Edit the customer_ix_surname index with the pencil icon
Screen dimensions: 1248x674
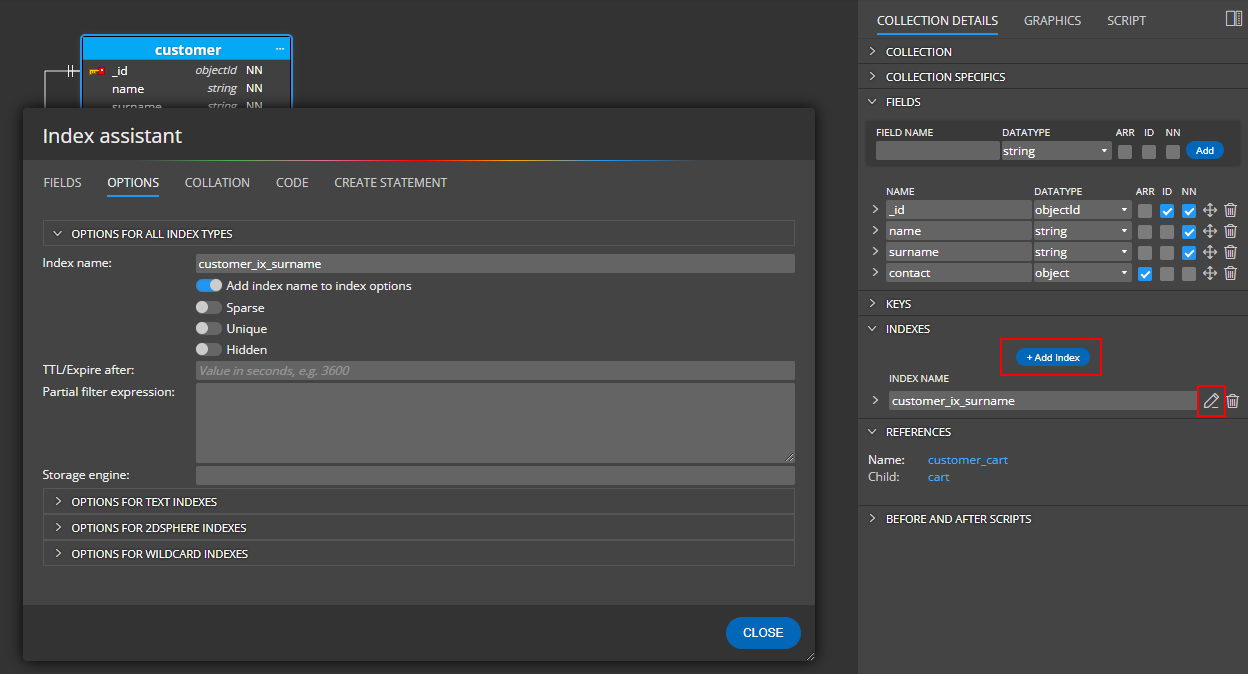point(1211,401)
